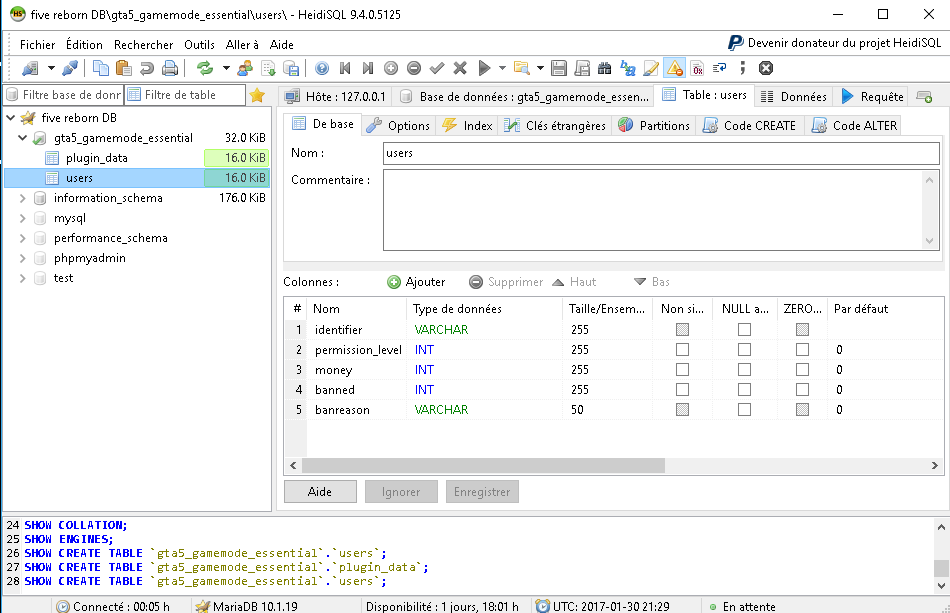Image resolution: width=950 pixels, height=613 pixels.
Task: Click the Haut move-up button
Action: [x=574, y=282]
